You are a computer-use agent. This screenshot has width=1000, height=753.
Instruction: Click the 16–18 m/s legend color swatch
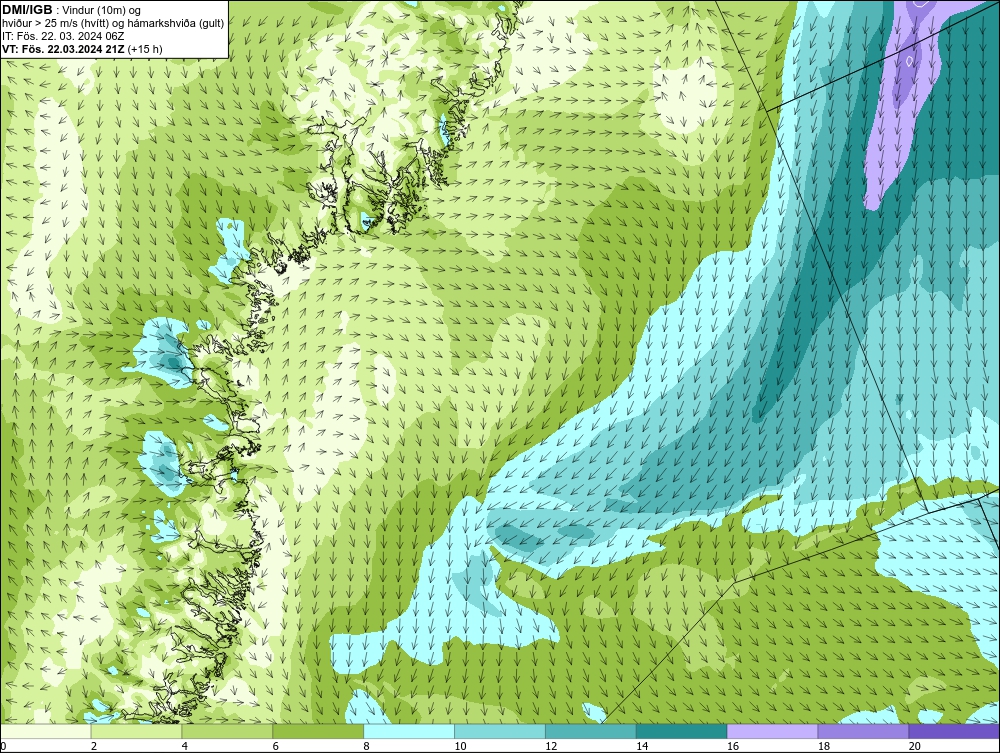point(772,731)
